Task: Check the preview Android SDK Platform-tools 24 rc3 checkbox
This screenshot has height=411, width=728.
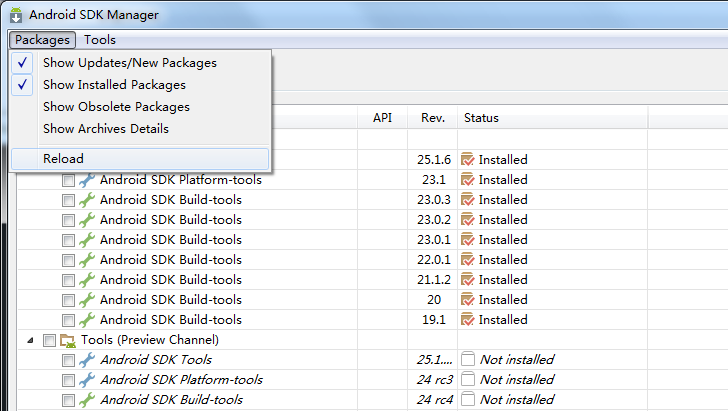Action: coord(68,380)
